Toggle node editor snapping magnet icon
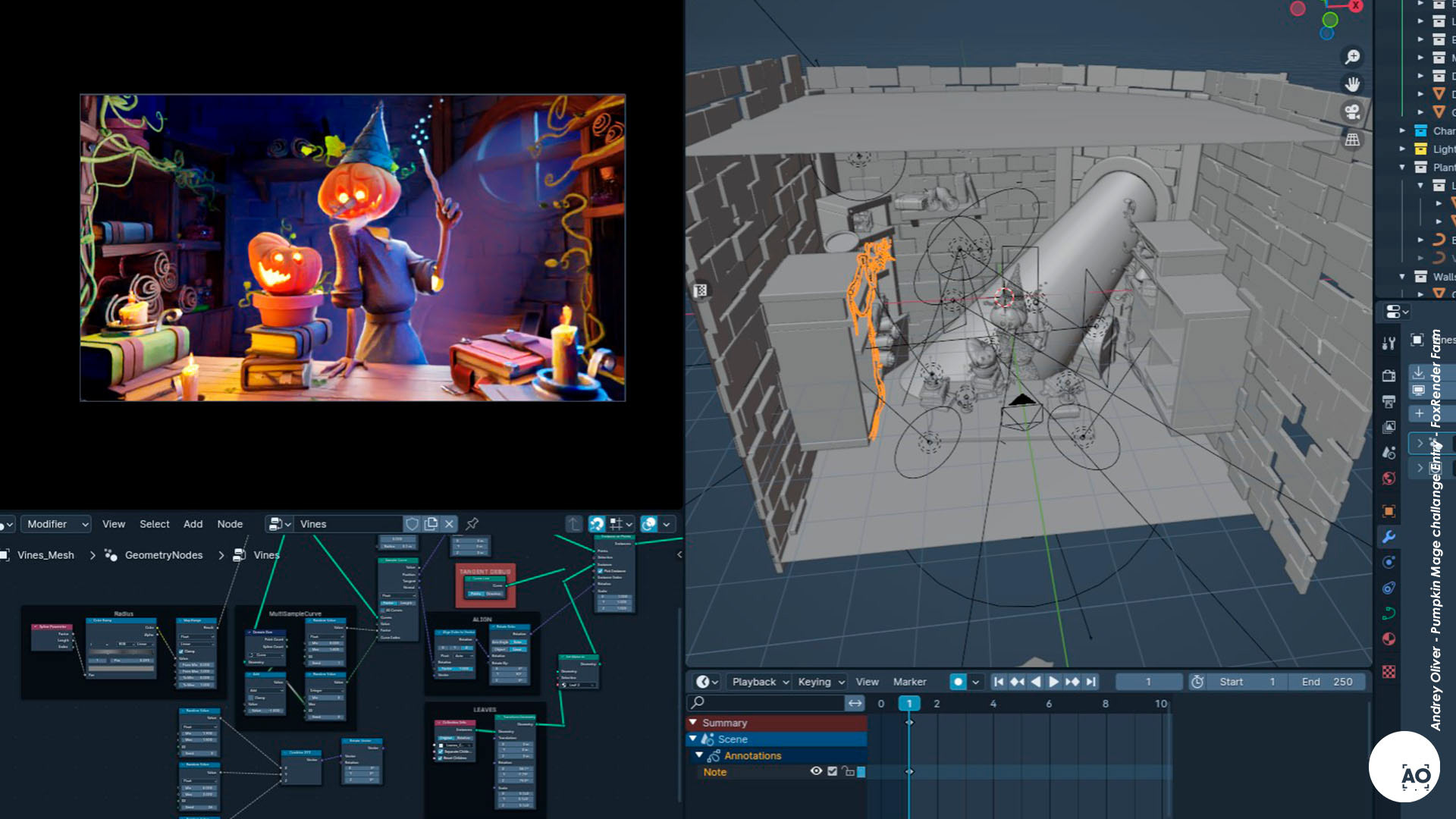Image resolution: width=1456 pixels, height=819 pixels. coord(597,524)
